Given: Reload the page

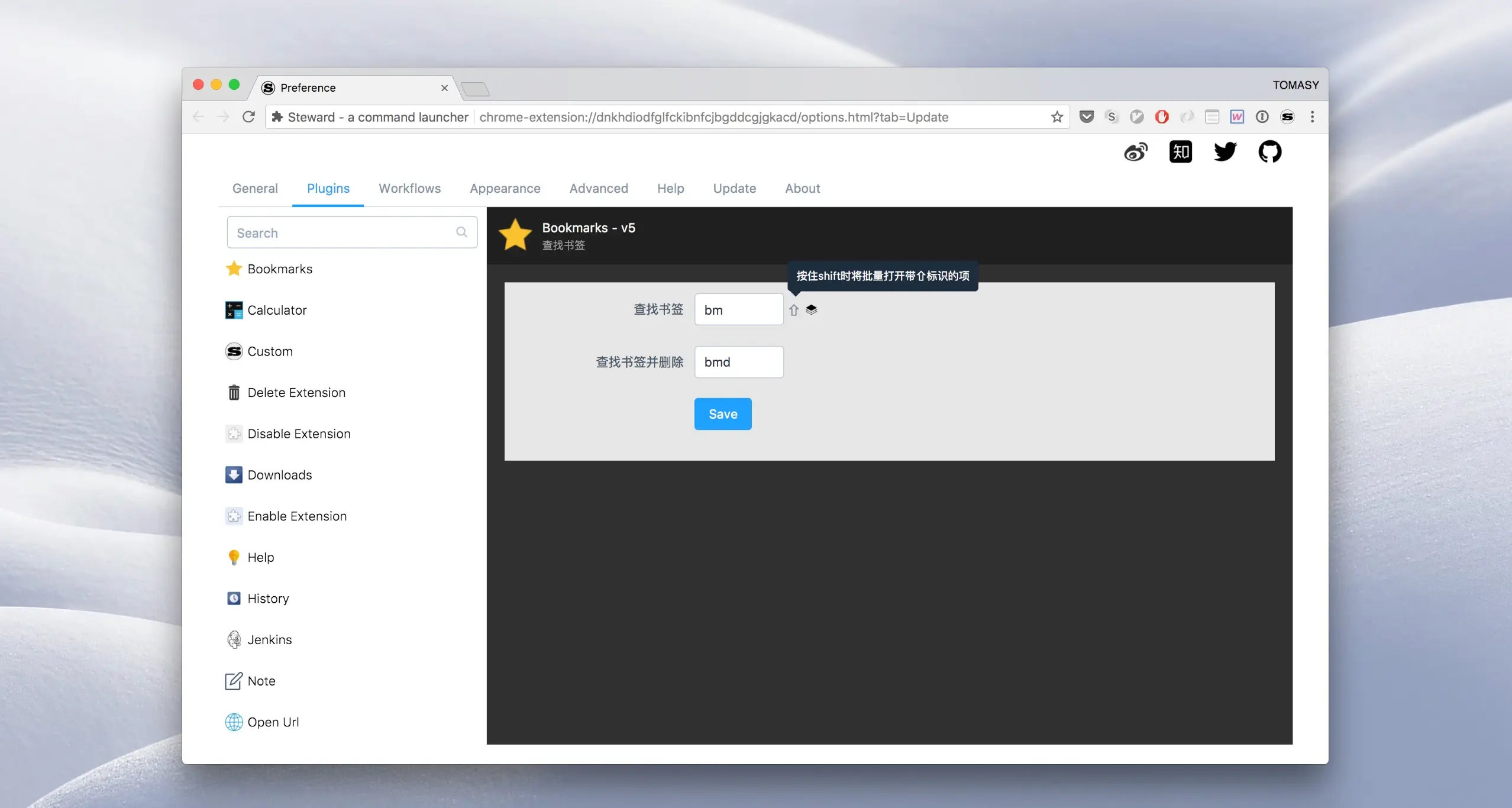Looking at the screenshot, I should [x=248, y=117].
